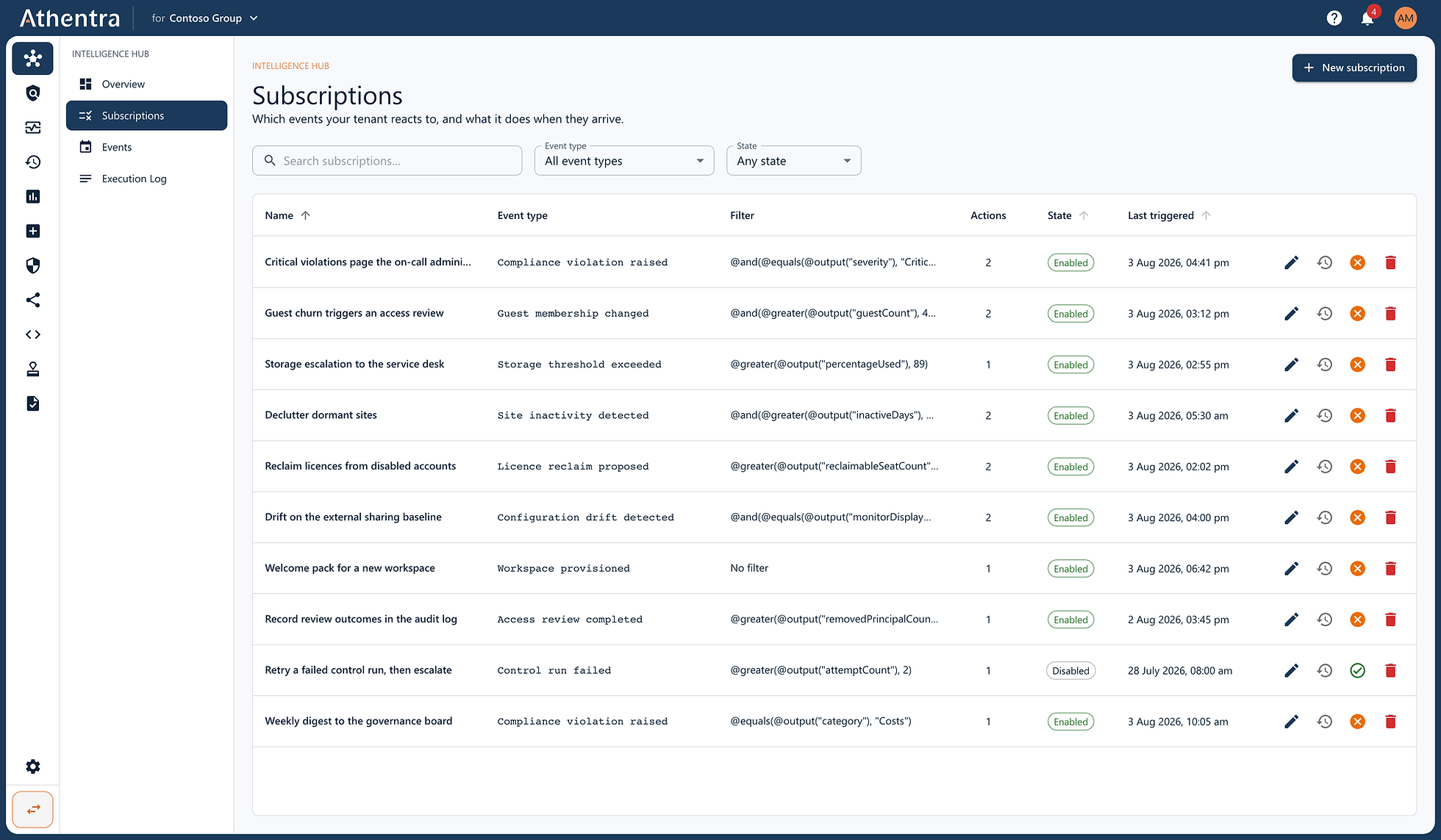Click the New subscription button
Image resolution: width=1441 pixels, height=840 pixels.
click(1354, 68)
